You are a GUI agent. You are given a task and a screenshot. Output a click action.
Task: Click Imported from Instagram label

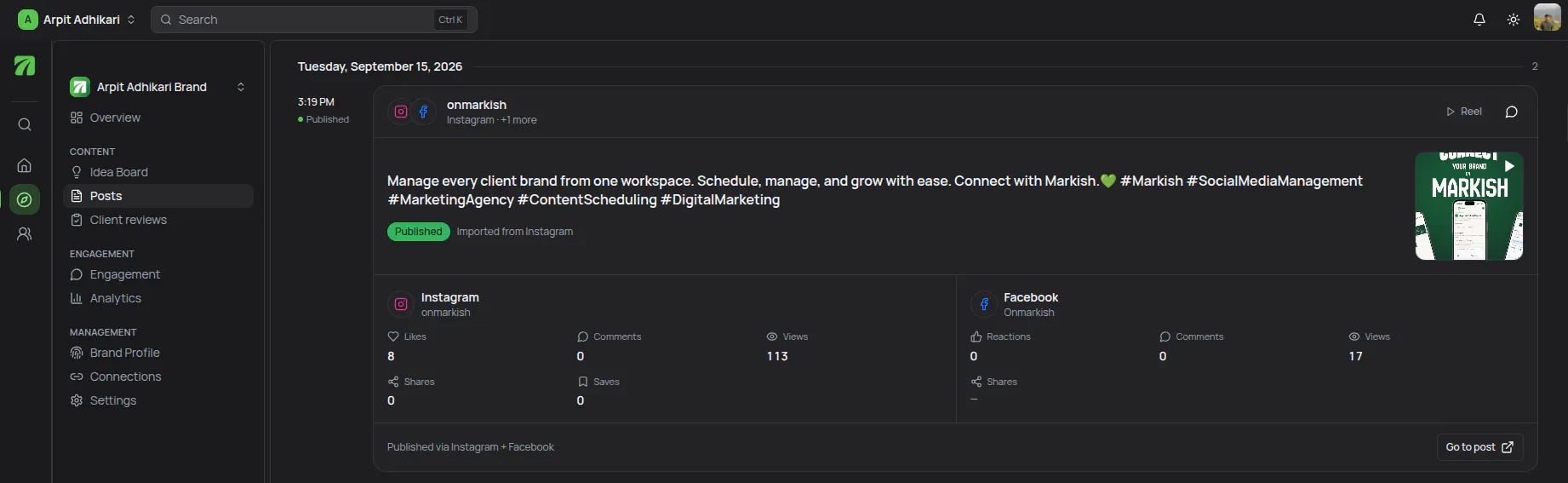click(x=514, y=232)
